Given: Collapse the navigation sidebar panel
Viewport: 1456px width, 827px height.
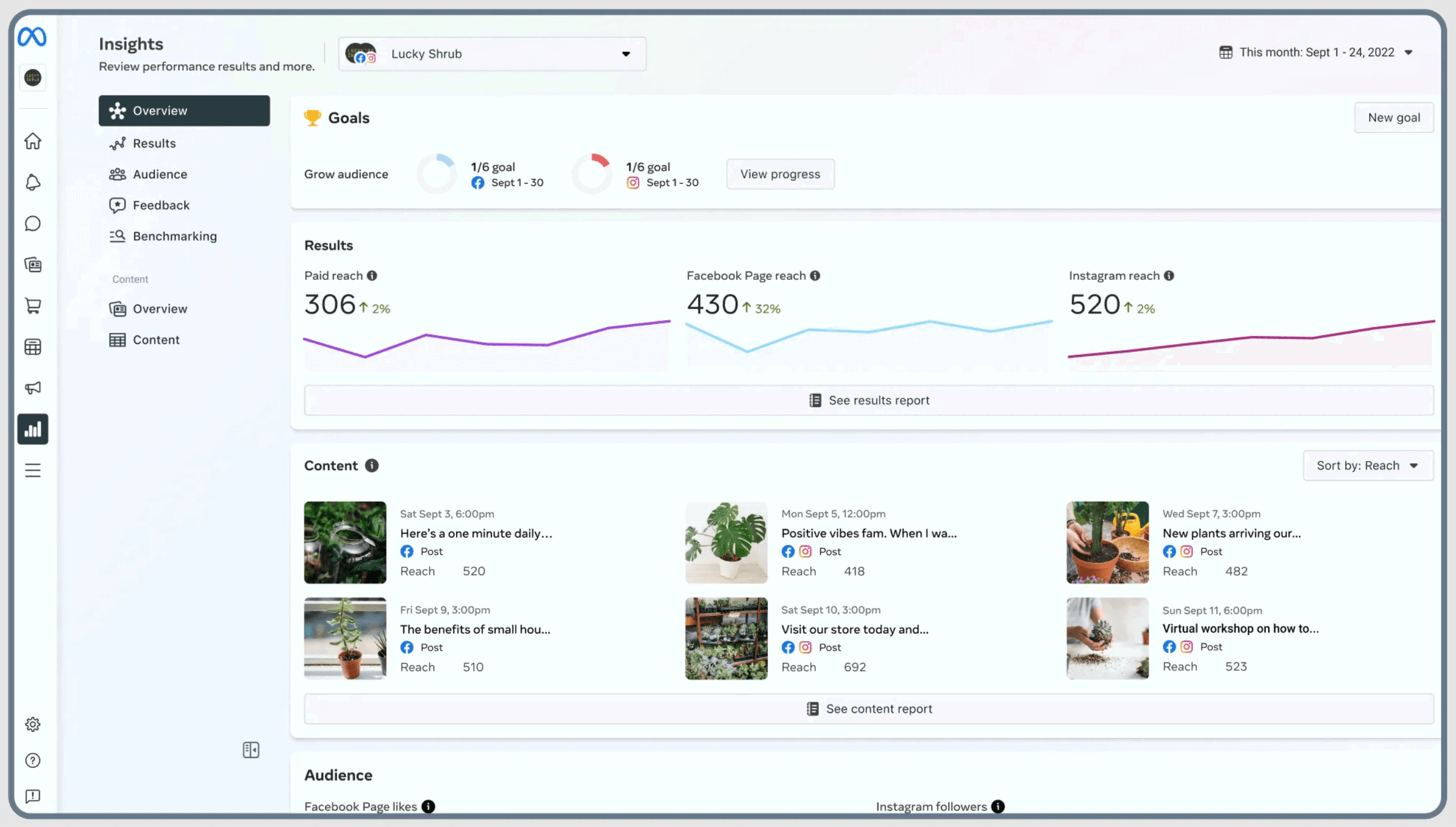Looking at the screenshot, I should (250, 750).
